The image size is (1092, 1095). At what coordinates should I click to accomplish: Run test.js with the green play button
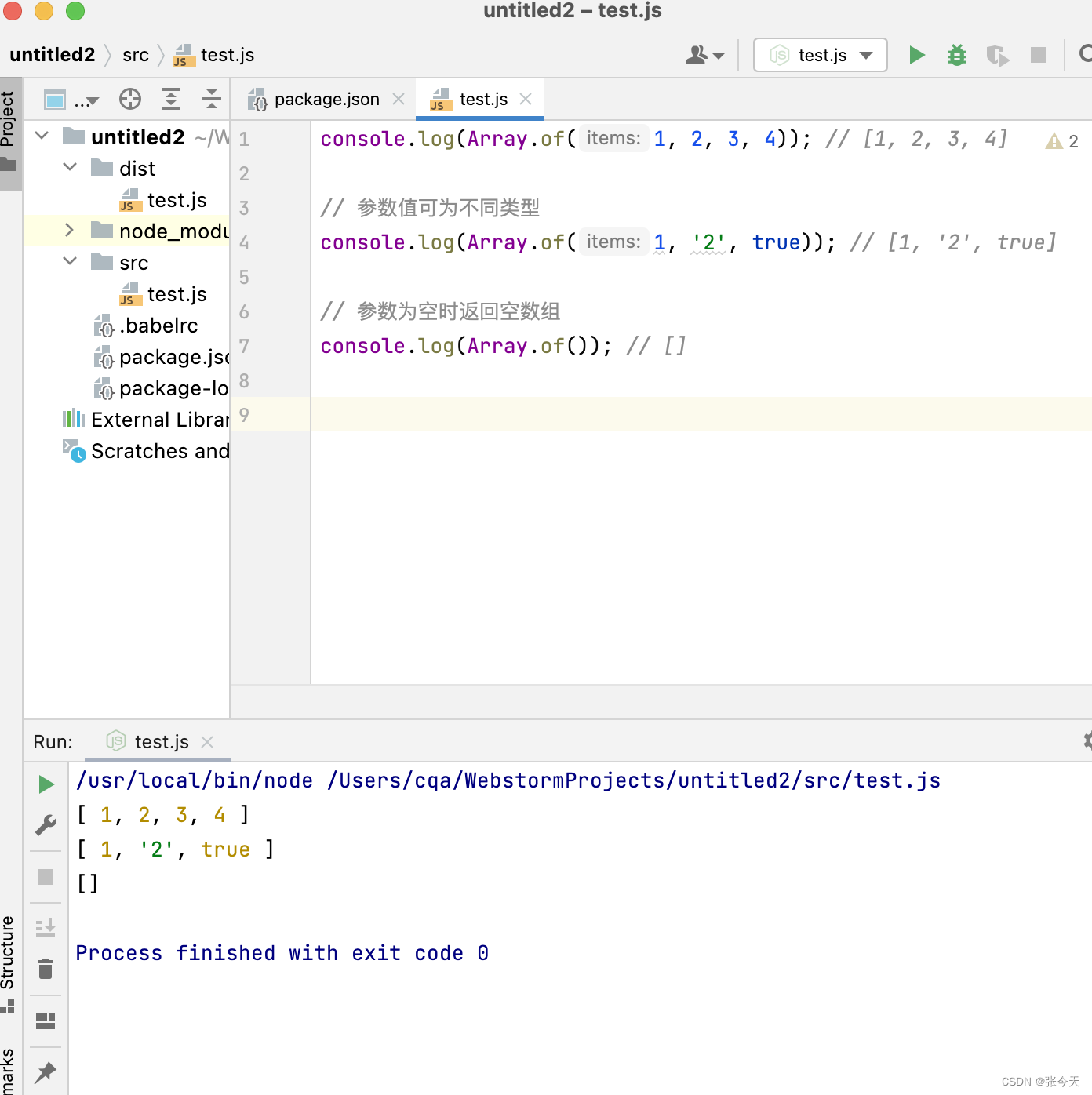point(916,55)
